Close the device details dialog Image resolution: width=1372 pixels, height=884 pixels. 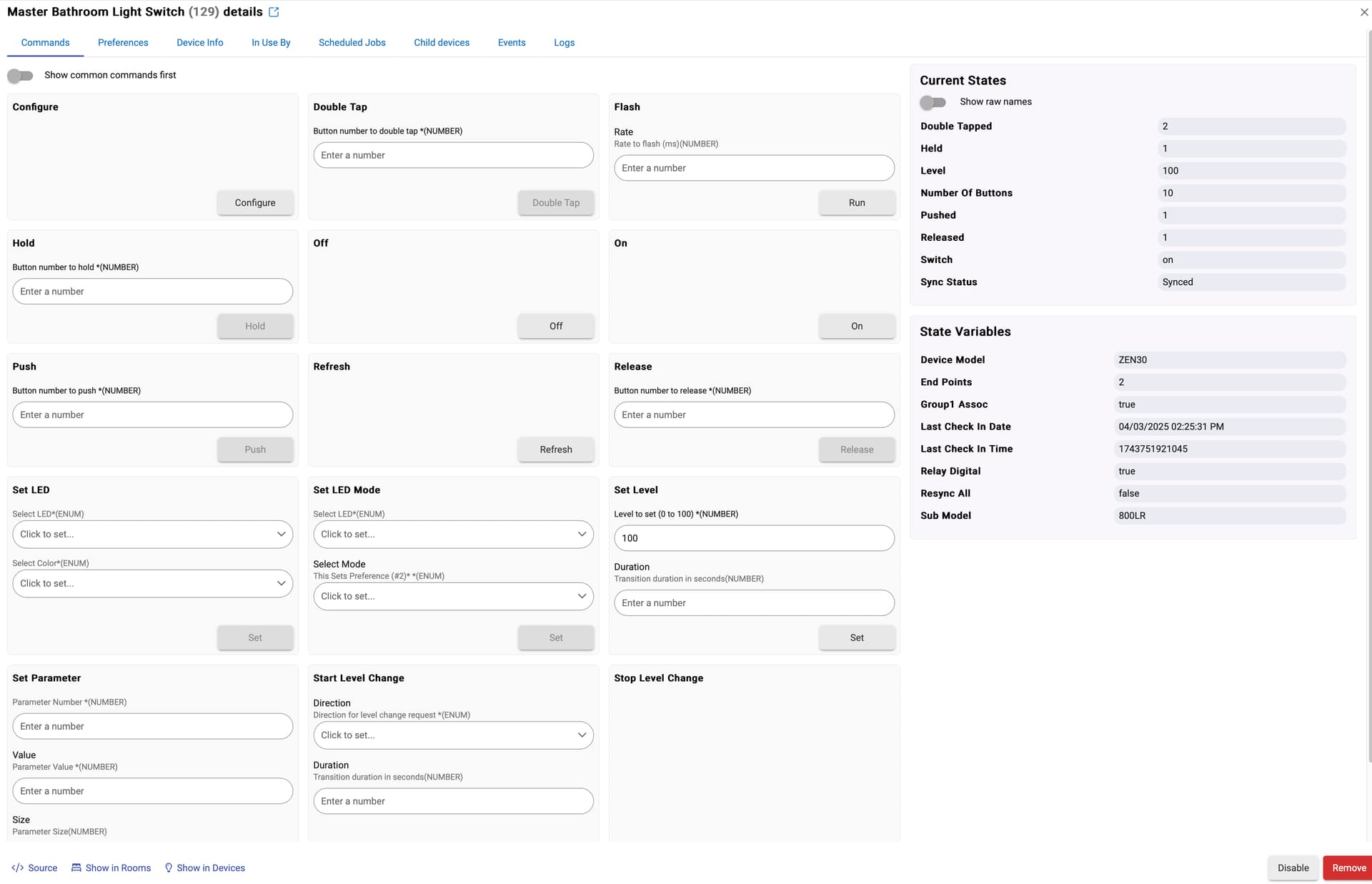pyautogui.click(x=1363, y=12)
